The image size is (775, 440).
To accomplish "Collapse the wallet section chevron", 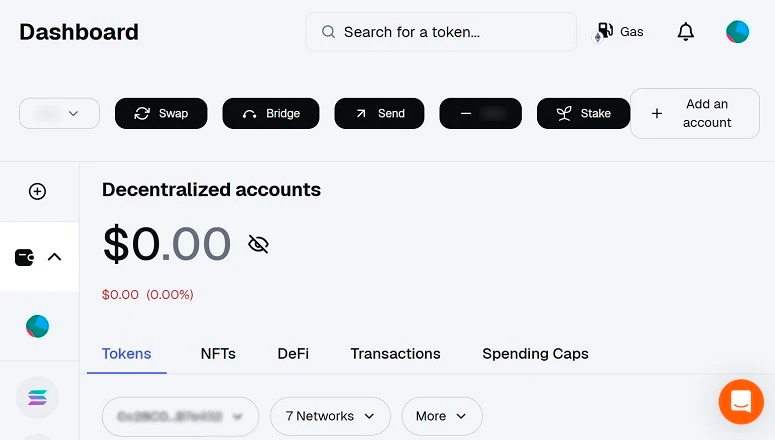I will tap(55, 257).
